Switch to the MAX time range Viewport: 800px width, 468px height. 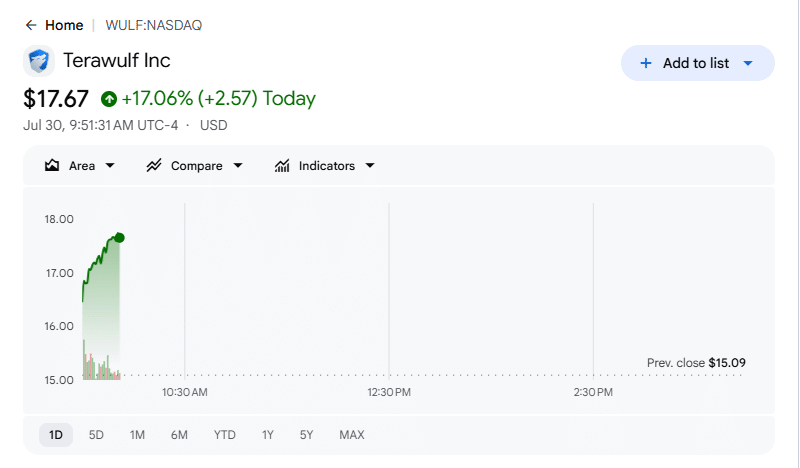click(352, 435)
